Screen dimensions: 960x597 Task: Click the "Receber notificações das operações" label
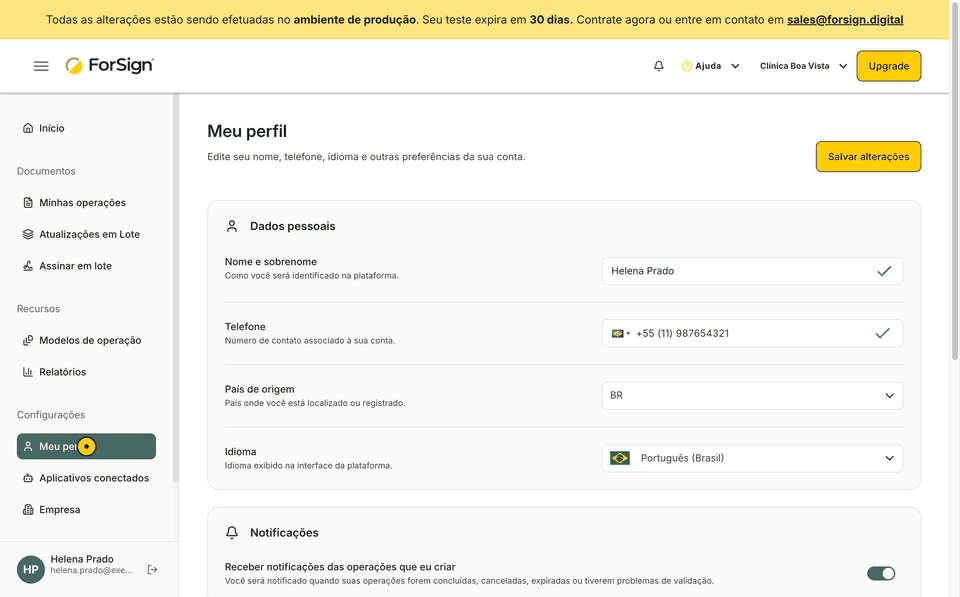click(x=340, y=567)
